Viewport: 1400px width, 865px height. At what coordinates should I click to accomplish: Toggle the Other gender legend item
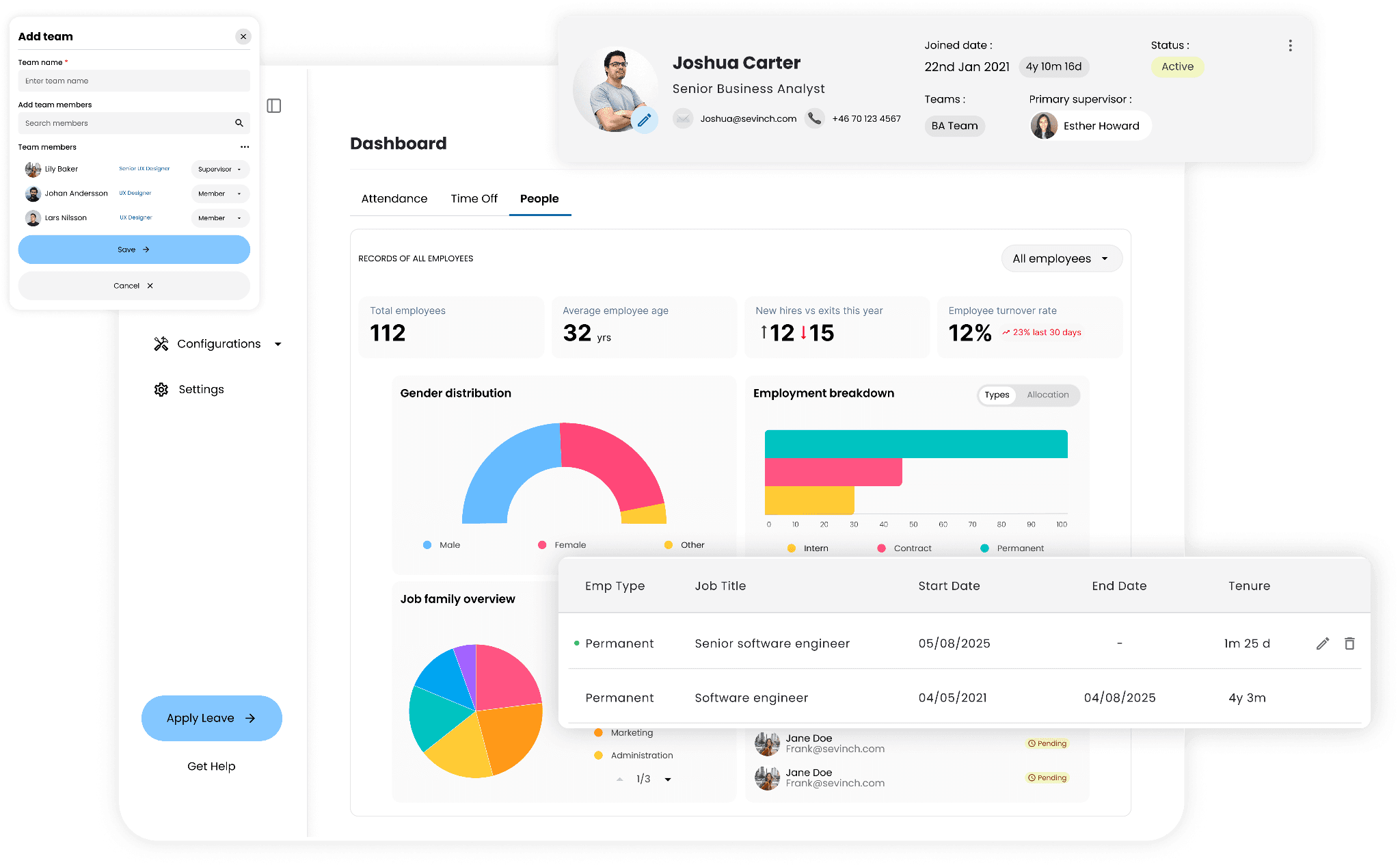684,546
